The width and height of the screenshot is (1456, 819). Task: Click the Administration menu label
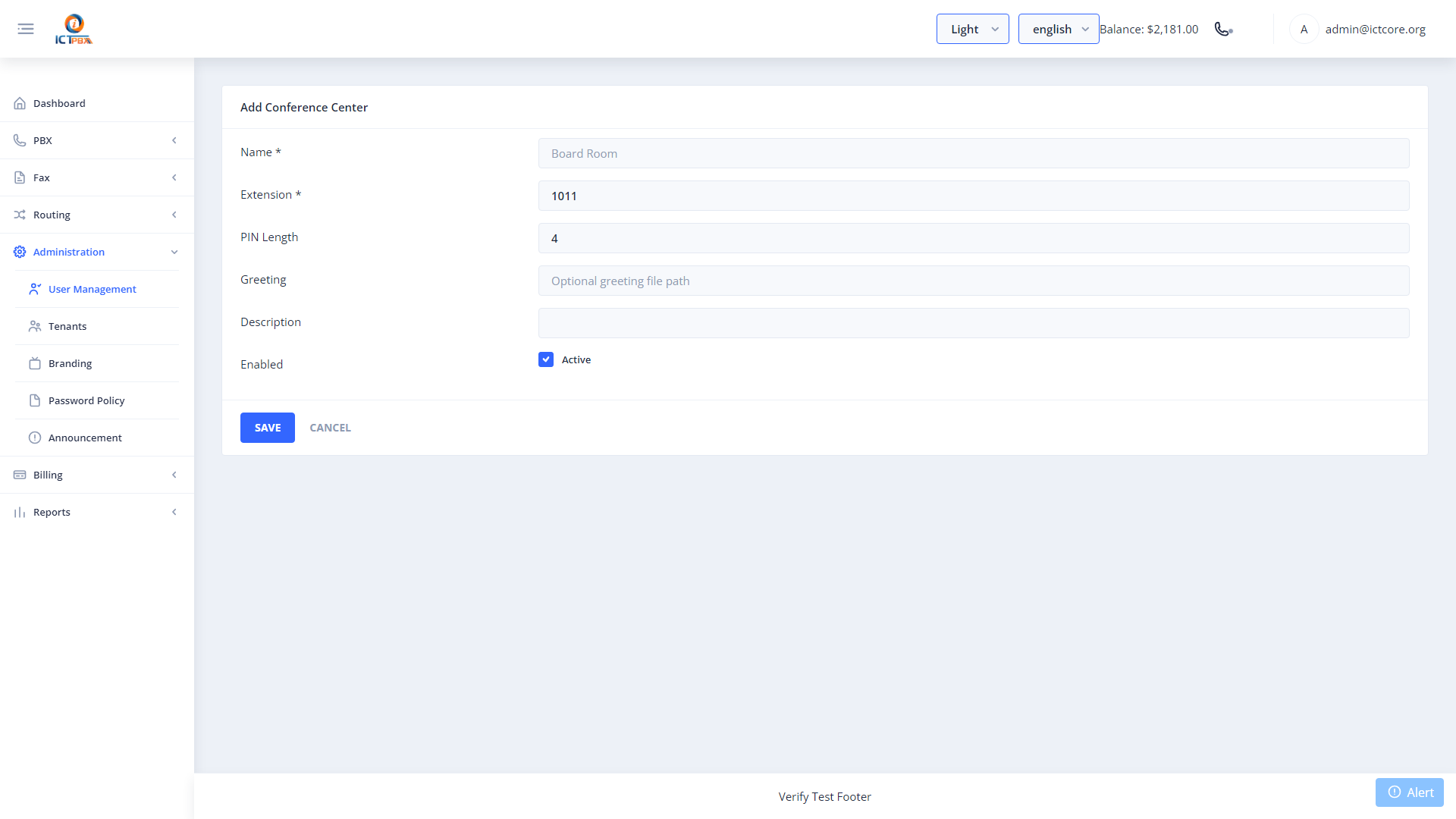point(69,252)
